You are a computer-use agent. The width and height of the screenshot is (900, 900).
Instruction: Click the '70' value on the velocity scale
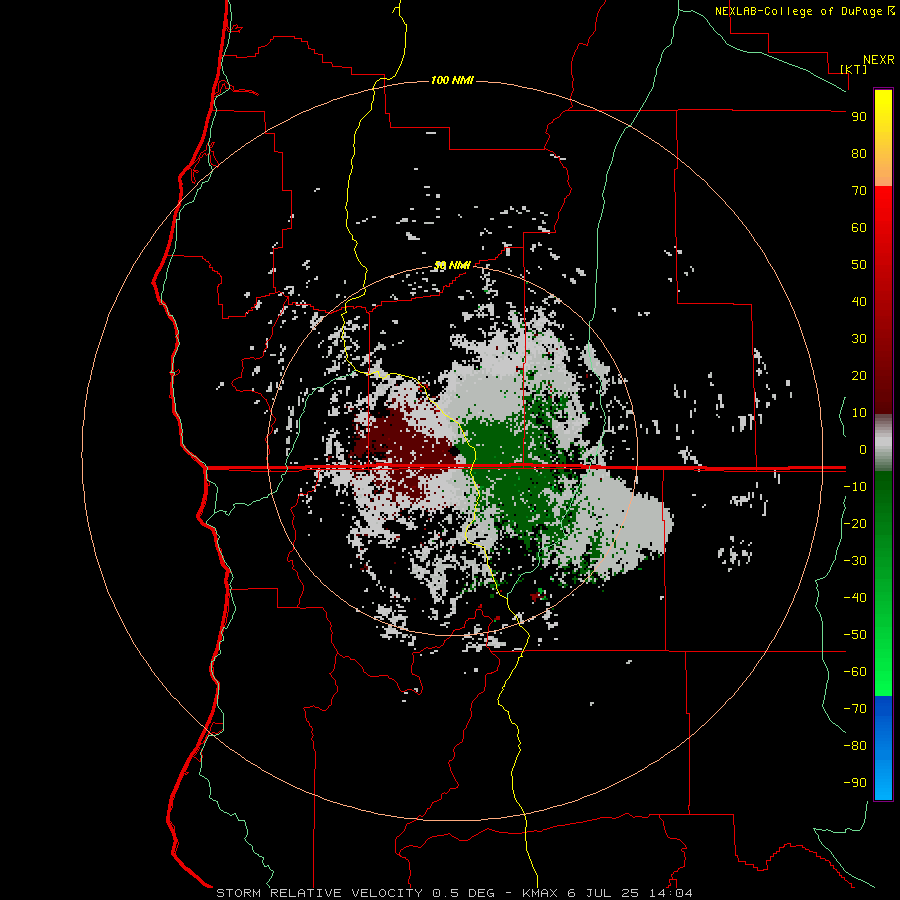(x=859, y=191)
